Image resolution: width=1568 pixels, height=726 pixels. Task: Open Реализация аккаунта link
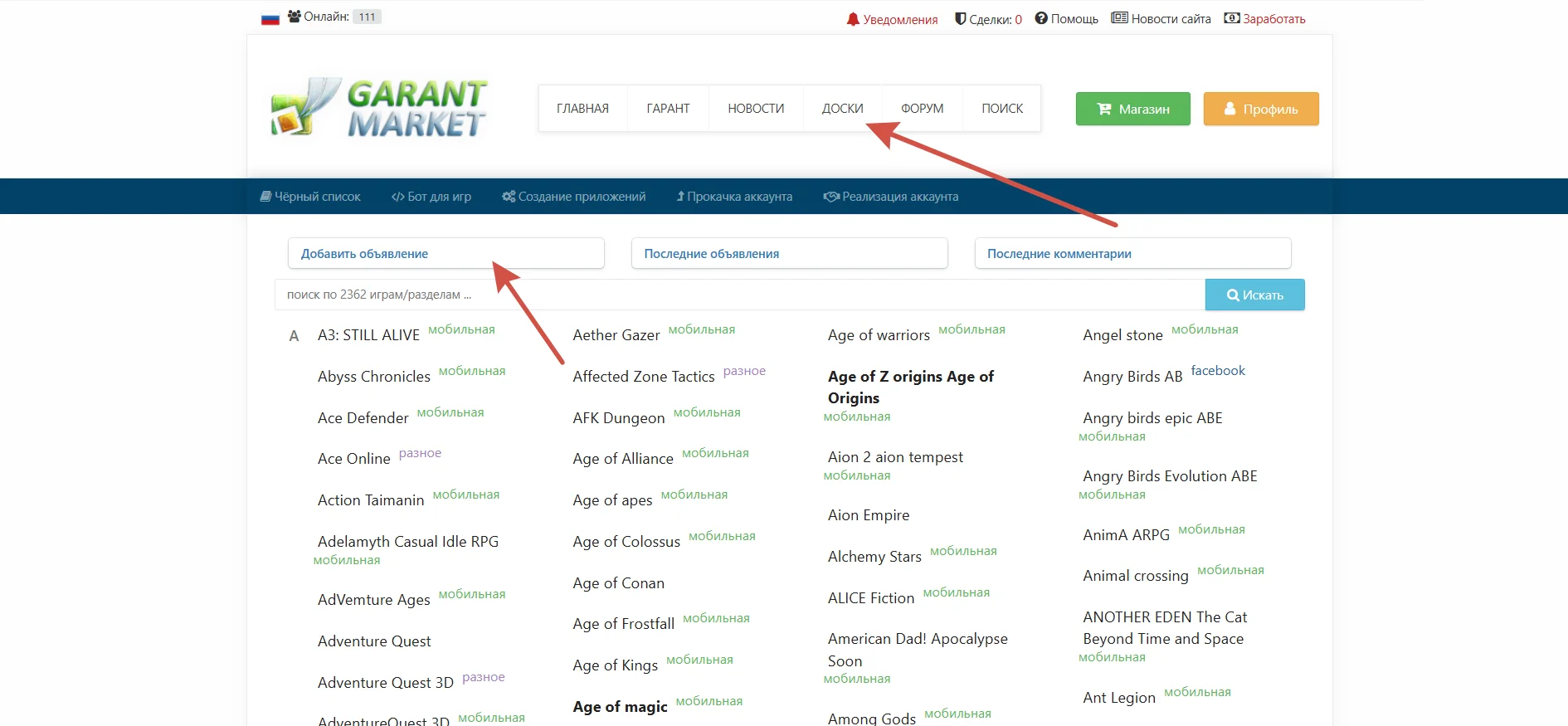pyautogui.click(x=891, y=197)
